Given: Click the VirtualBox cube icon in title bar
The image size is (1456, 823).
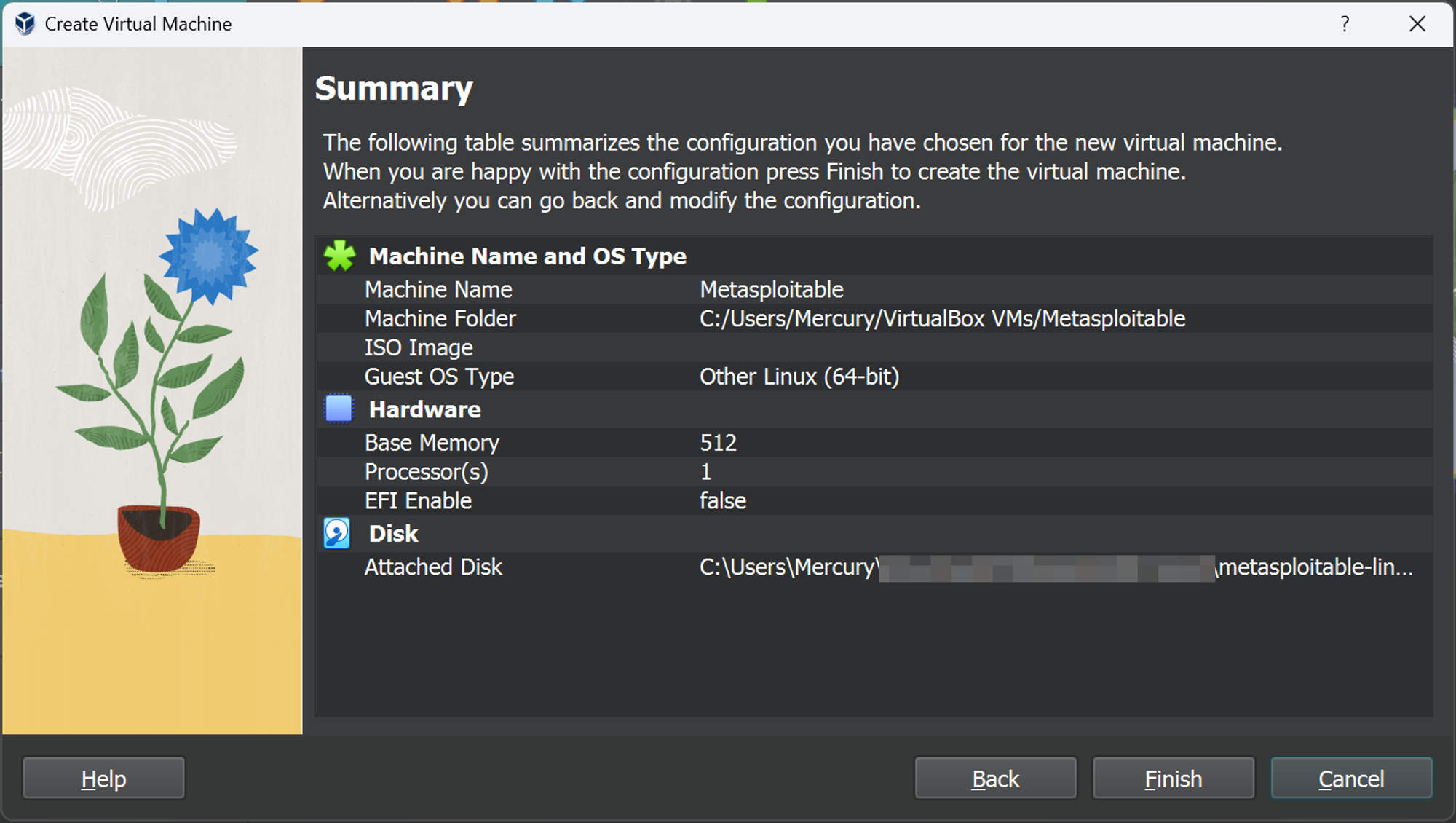Looking at the screenshot, I should [x=25, y=24].
